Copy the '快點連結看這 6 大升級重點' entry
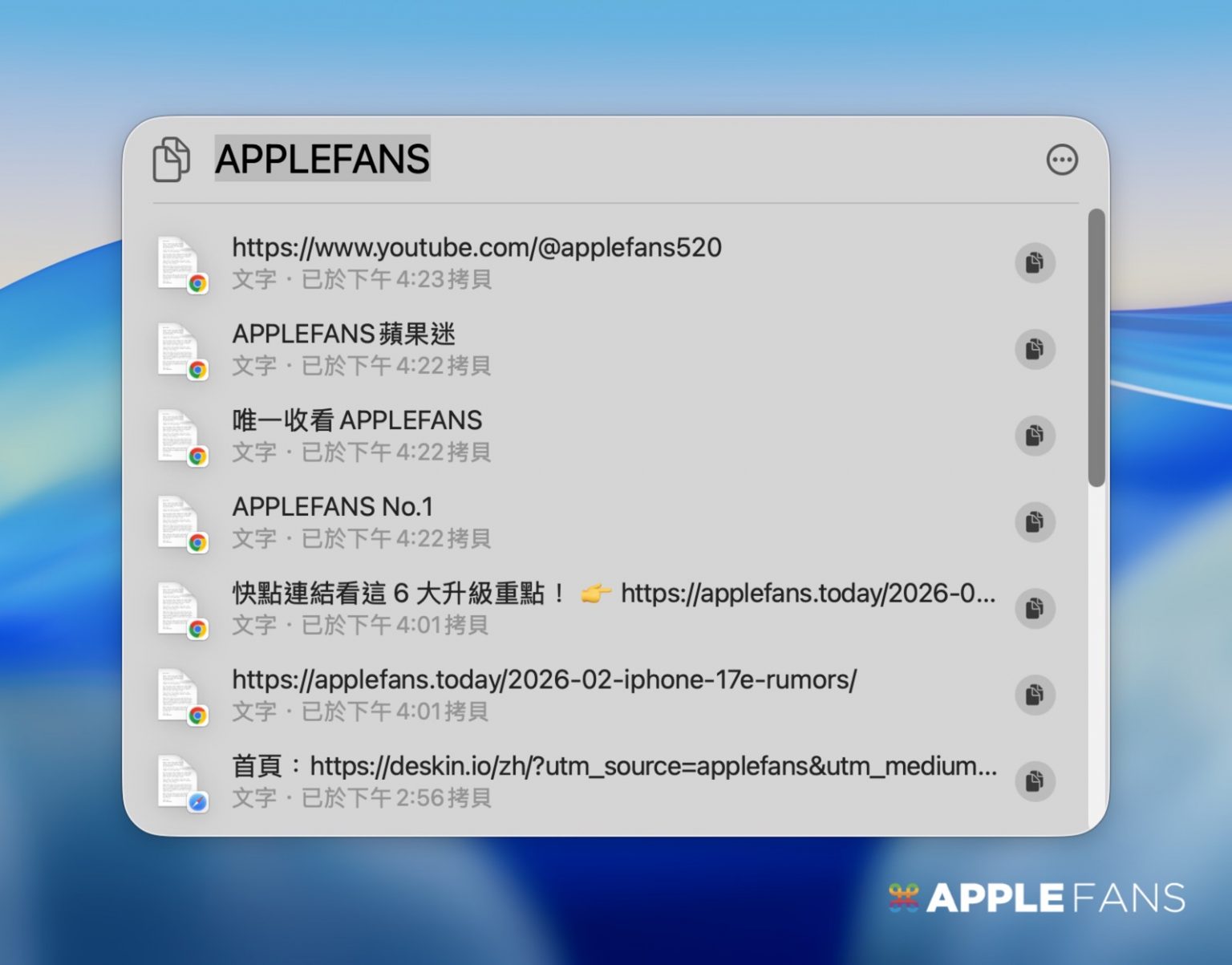 [1034, 608]
